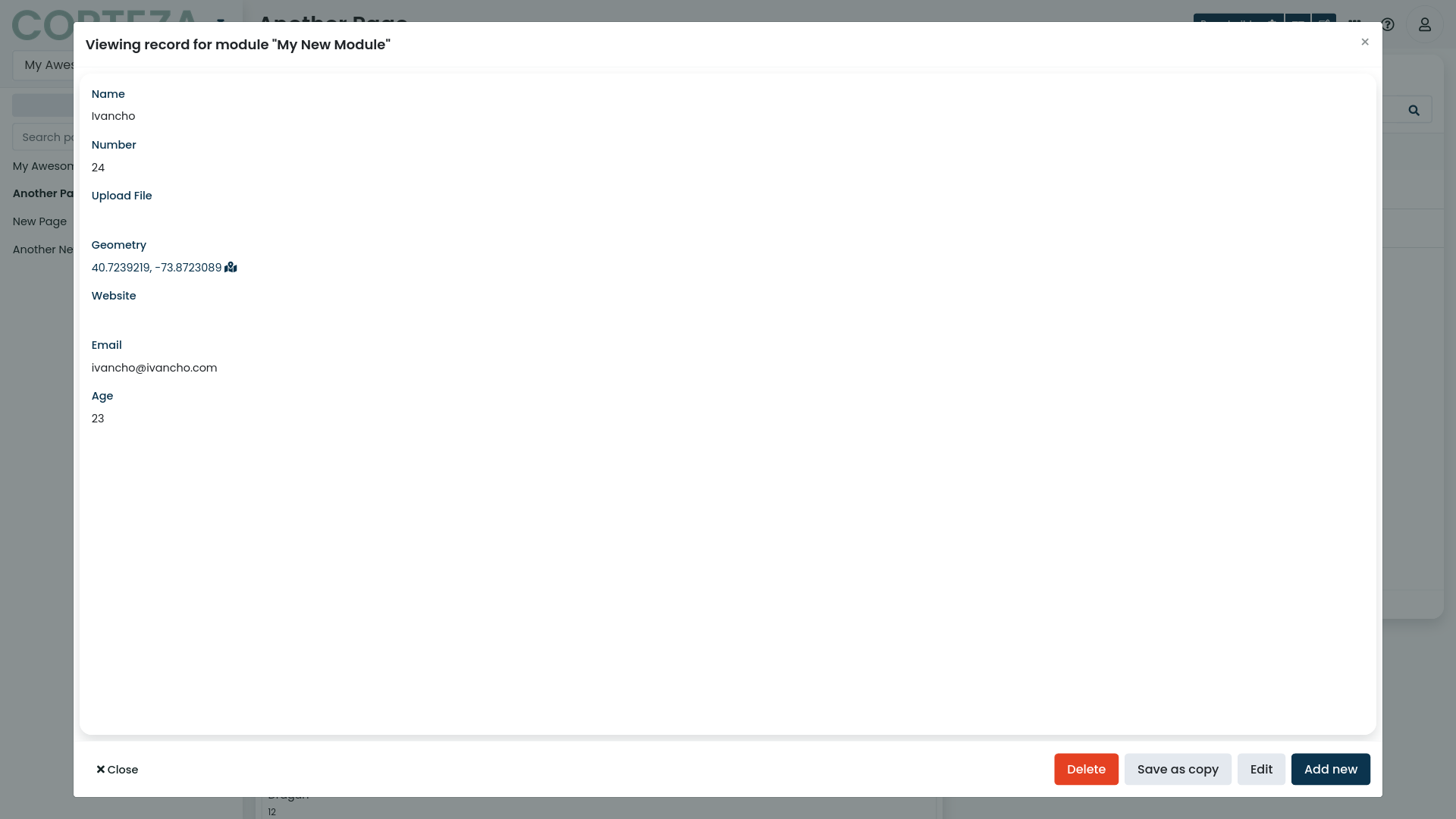This screenshot has height=819, width=1456.
Task: Click Close button at bottom of modal
Action: tap(117, 769)
